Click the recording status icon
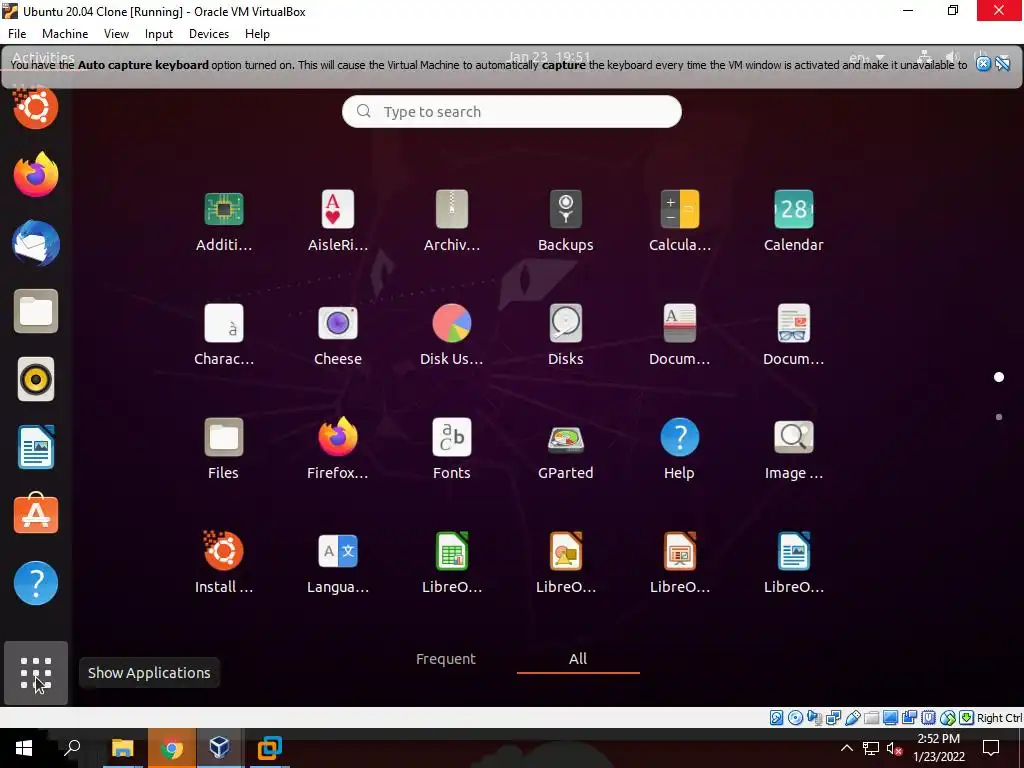 (x=909, y=718)
